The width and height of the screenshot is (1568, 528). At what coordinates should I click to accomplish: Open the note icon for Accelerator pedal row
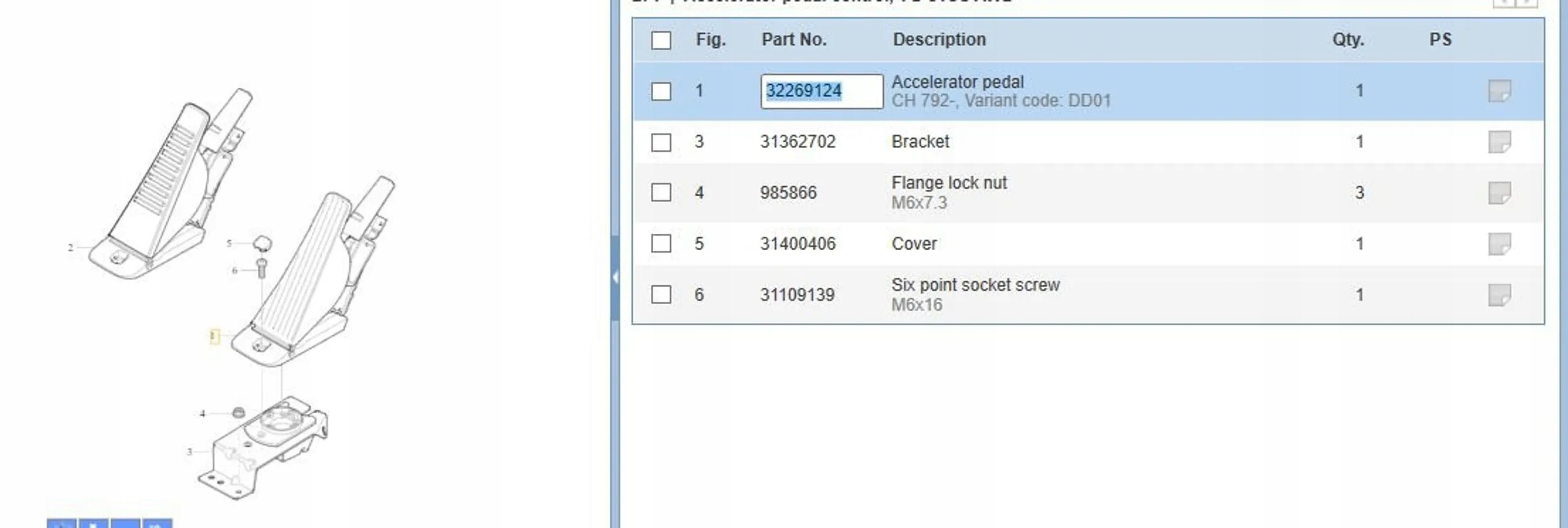click(1499, 91)
